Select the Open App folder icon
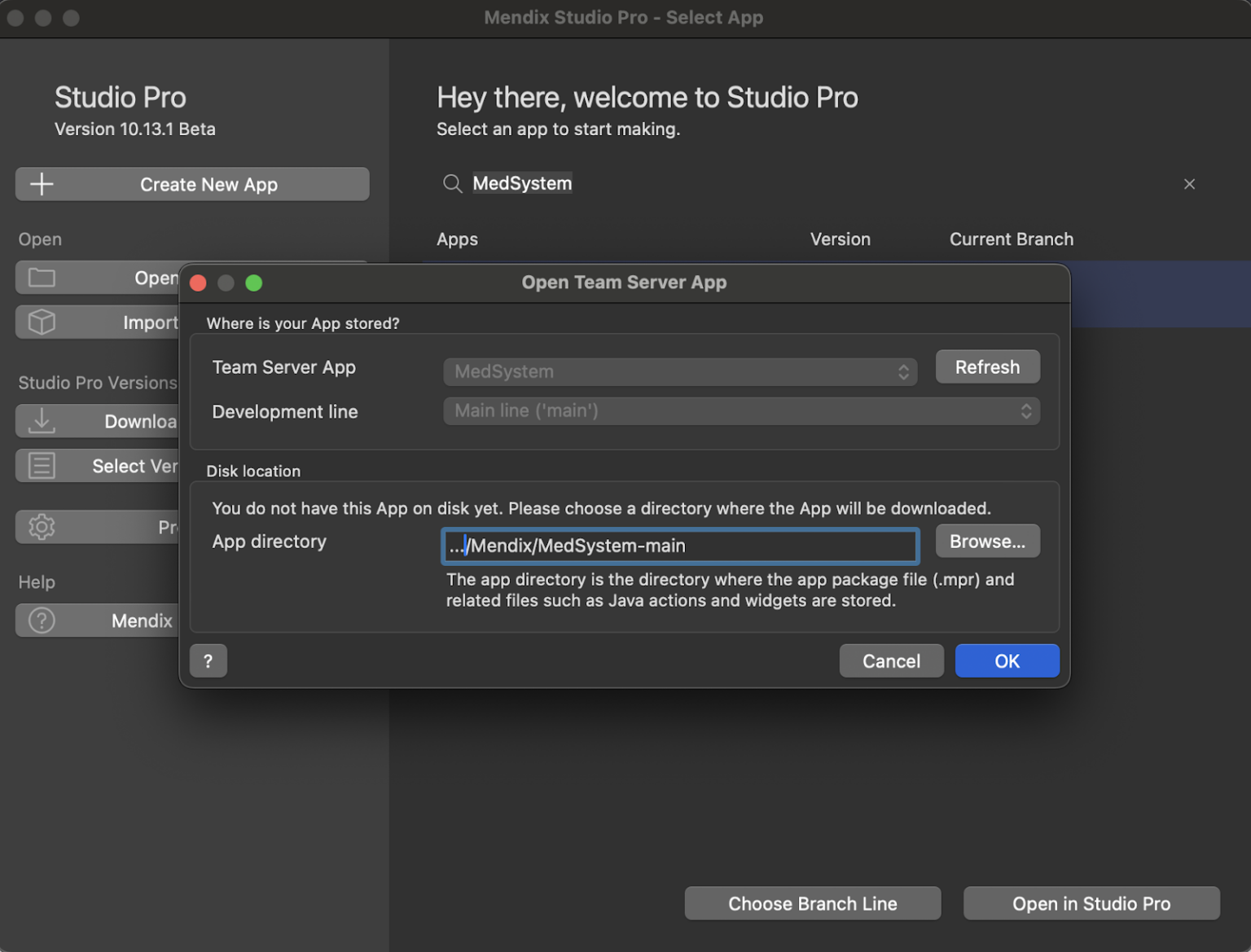The height and width of the screenshot is (952, 1251). 42,278
